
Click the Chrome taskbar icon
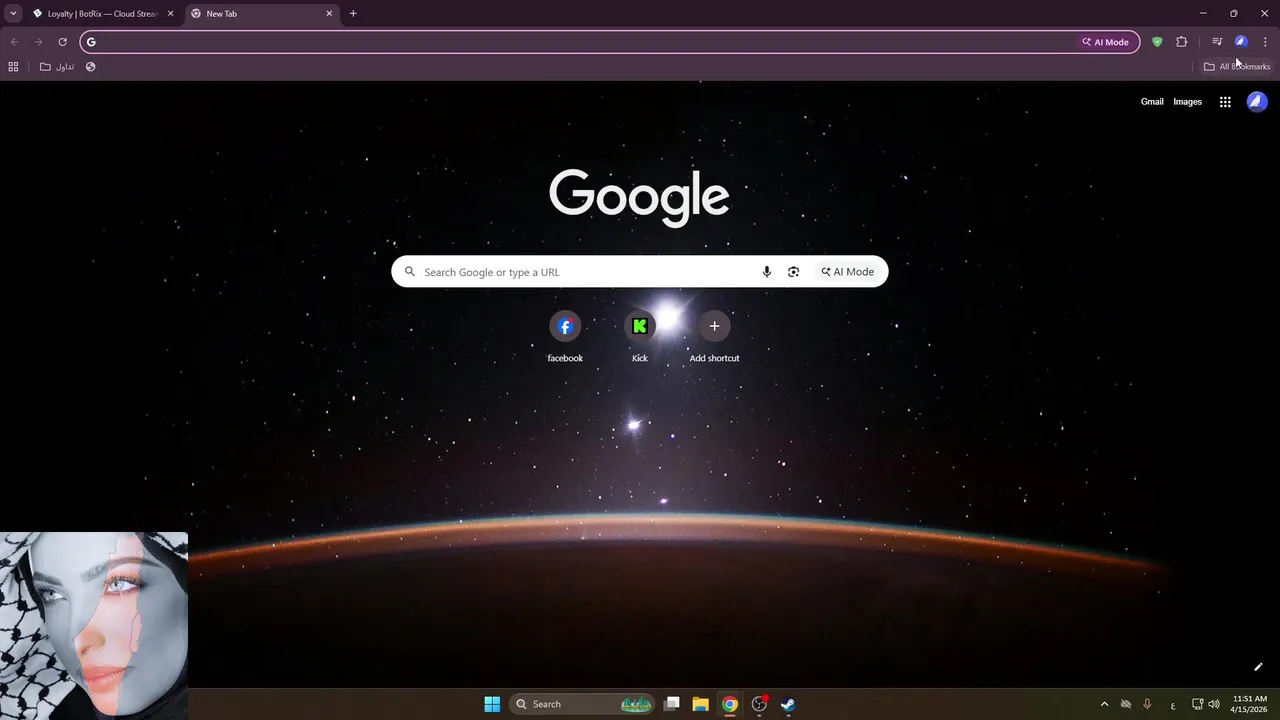point(730,704)
